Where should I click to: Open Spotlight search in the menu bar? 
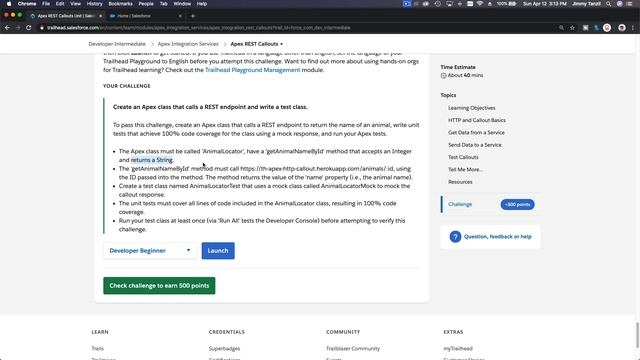pos(608,4)
